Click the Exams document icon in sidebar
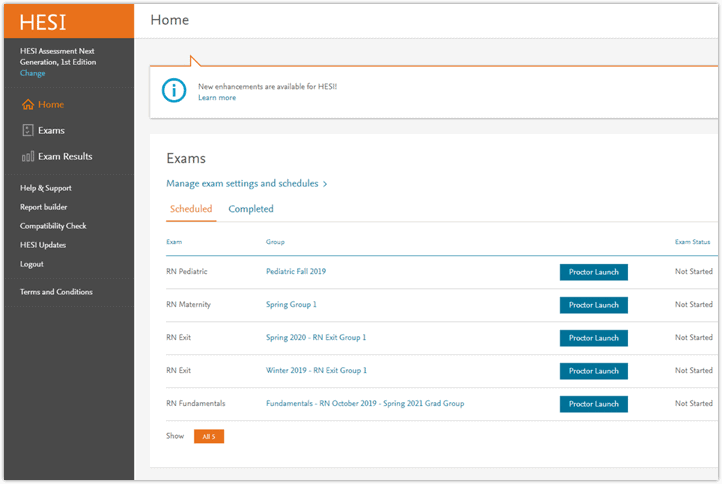 click(27, 131)
